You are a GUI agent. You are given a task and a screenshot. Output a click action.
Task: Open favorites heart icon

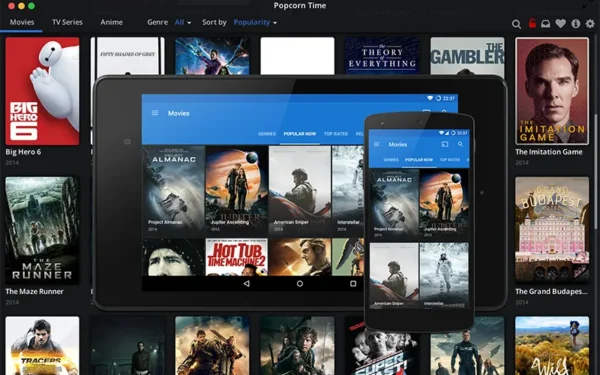point(561,24)
